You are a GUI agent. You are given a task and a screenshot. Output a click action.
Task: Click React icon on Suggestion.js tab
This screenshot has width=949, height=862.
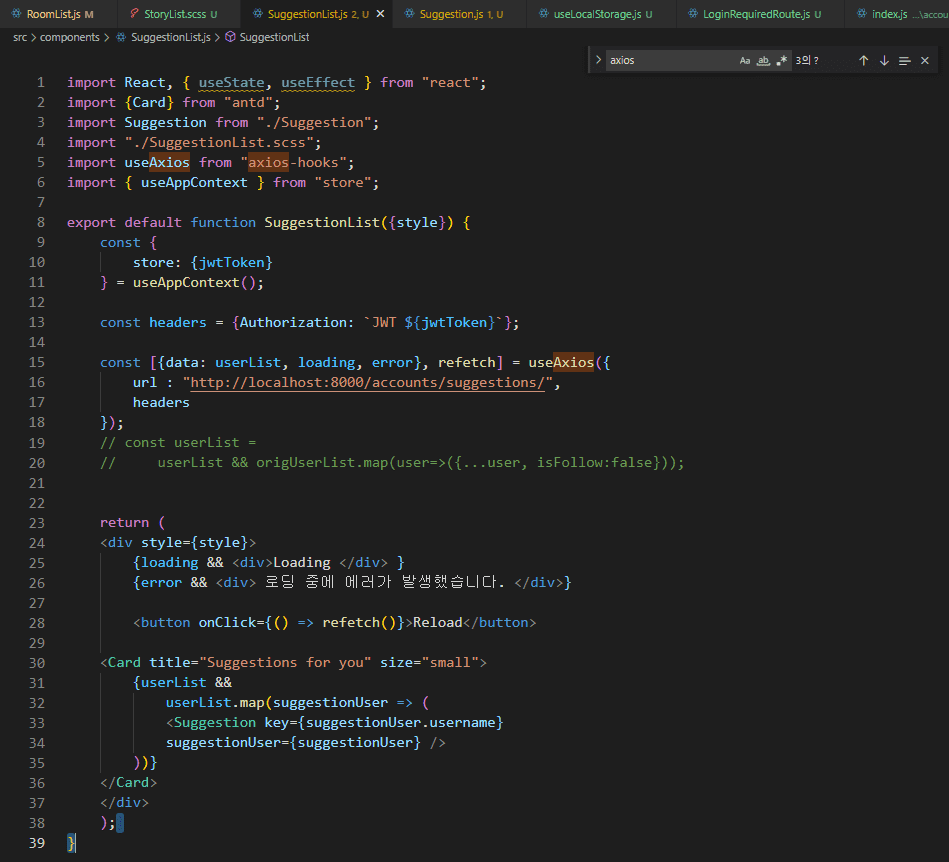tap(410, 13)
